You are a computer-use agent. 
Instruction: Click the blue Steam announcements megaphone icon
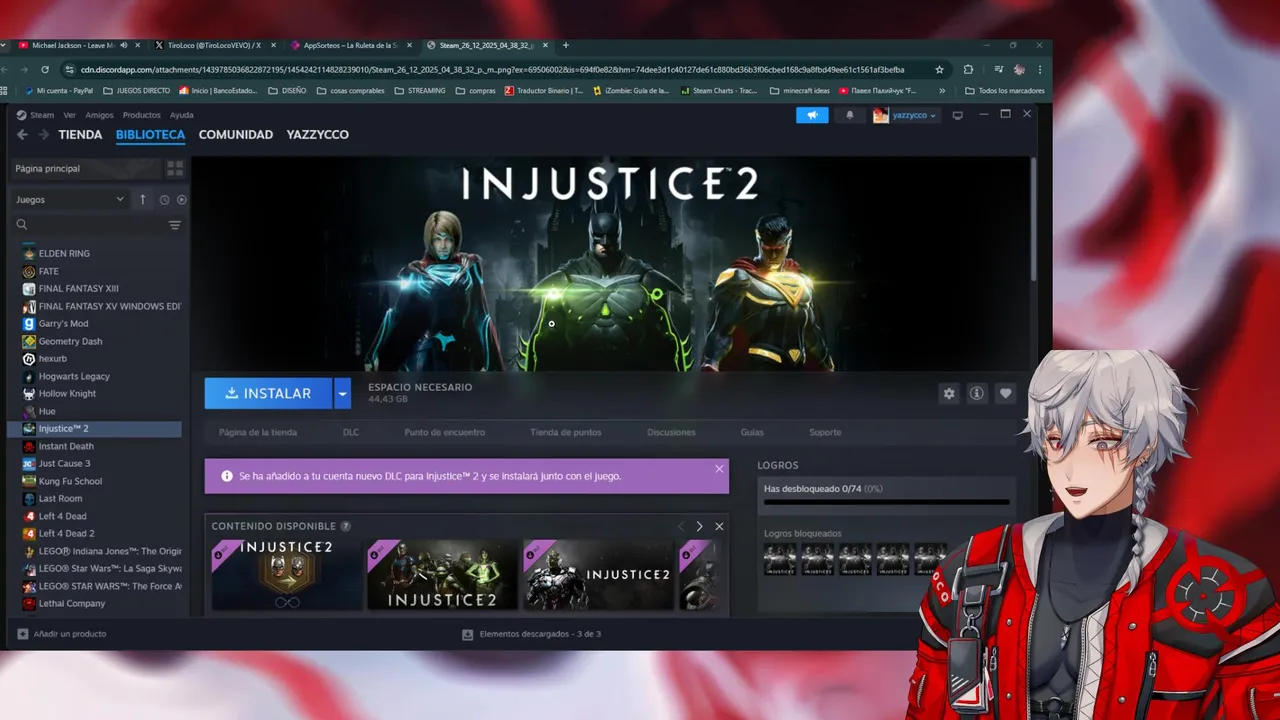tap(812, 115)
